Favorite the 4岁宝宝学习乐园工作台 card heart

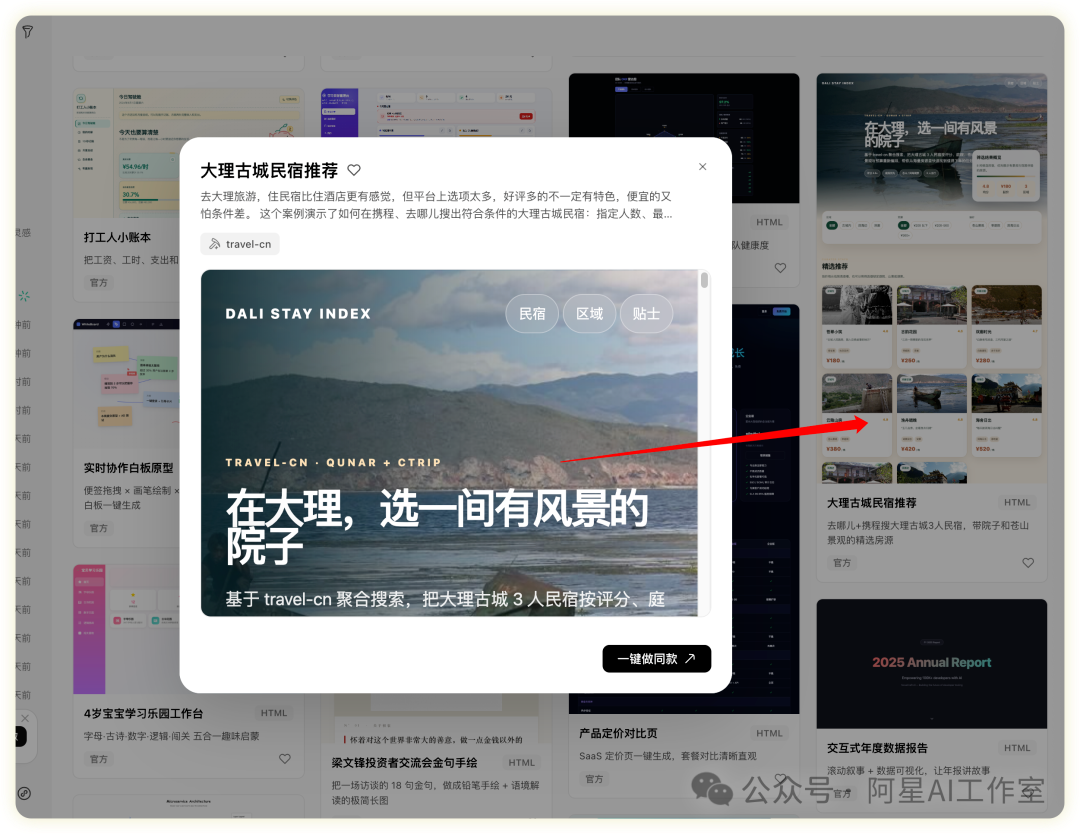click(284, 759)
